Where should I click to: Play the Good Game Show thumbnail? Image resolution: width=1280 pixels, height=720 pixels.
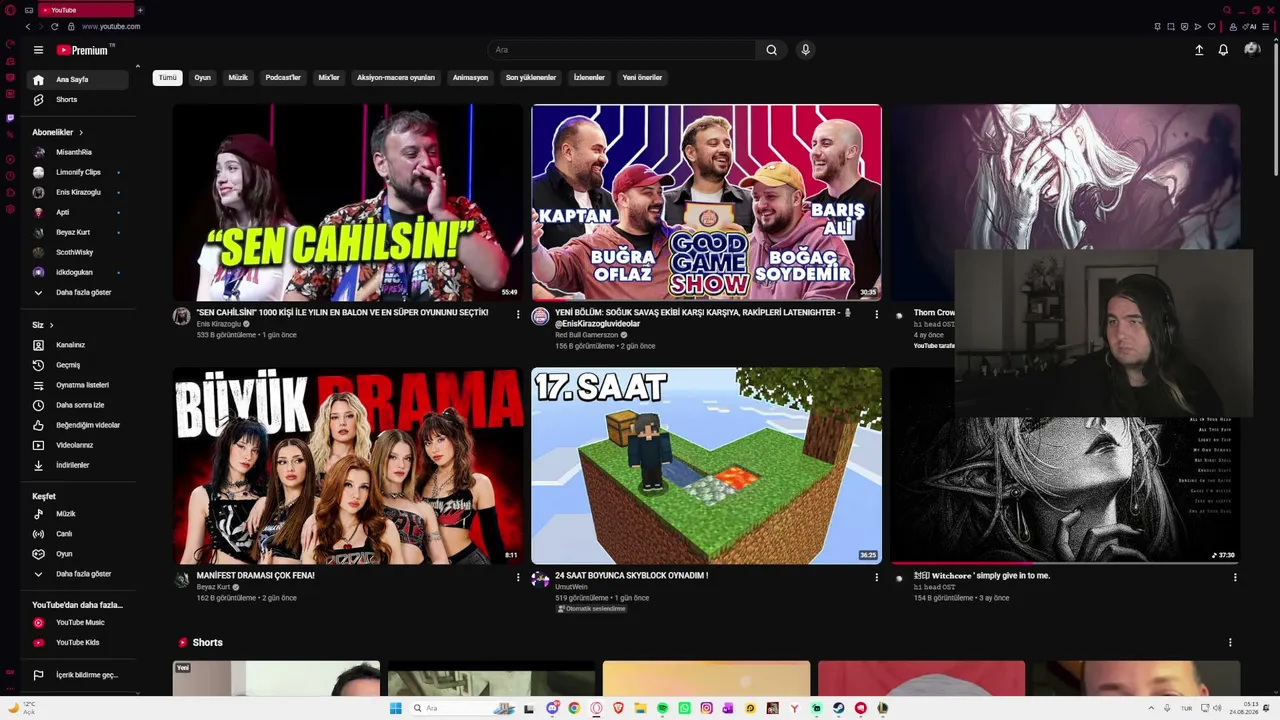click(706, 203)
